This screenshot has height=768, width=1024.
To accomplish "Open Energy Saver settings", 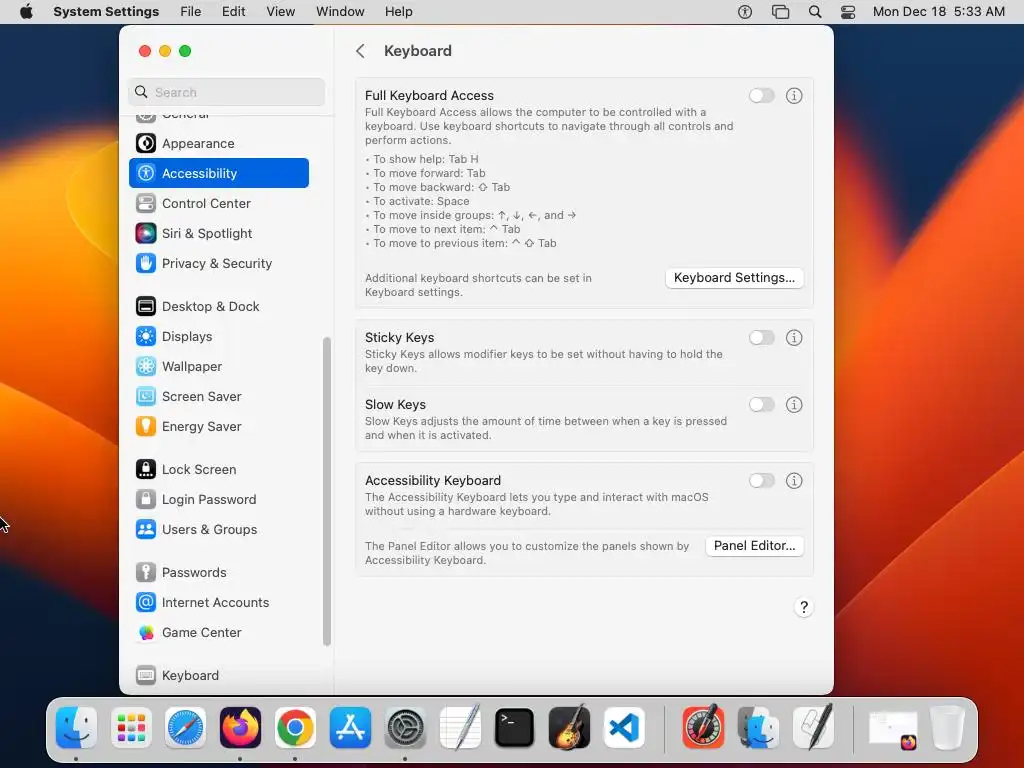I will pos(219,426).
